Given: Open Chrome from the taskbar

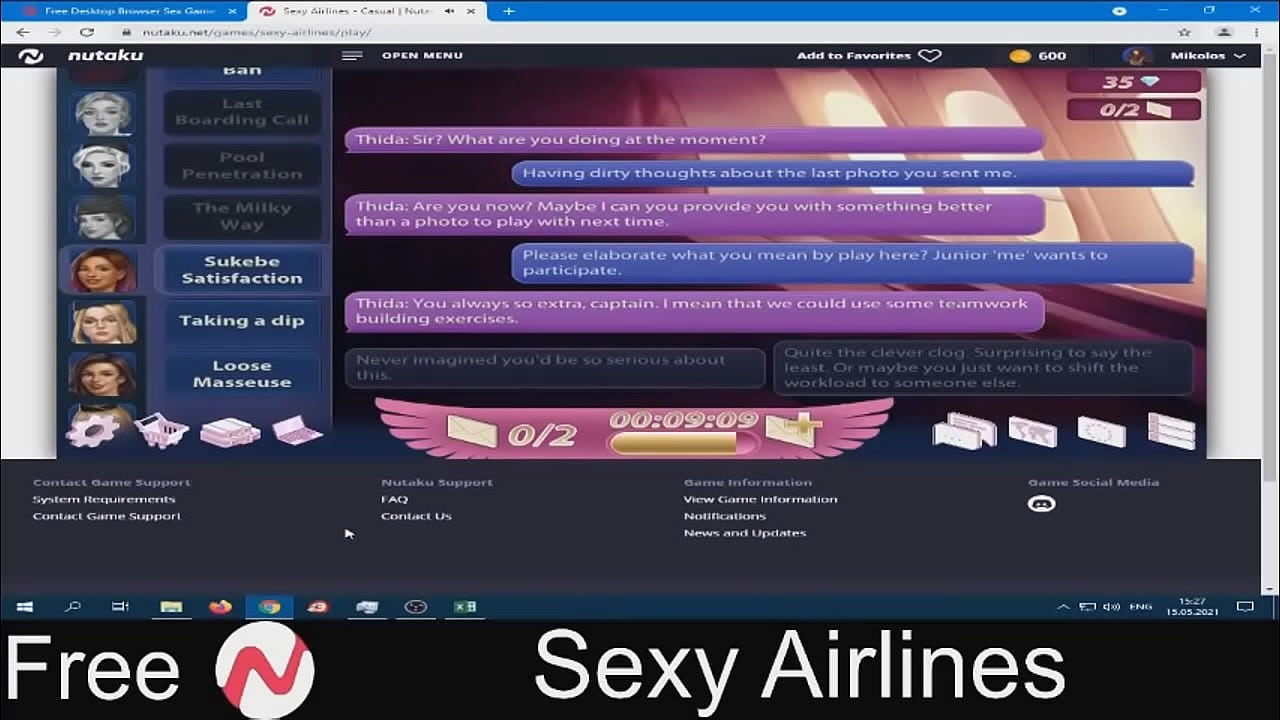Looking at the screenshot, I should pyautogui.click(x=269, y=606).
